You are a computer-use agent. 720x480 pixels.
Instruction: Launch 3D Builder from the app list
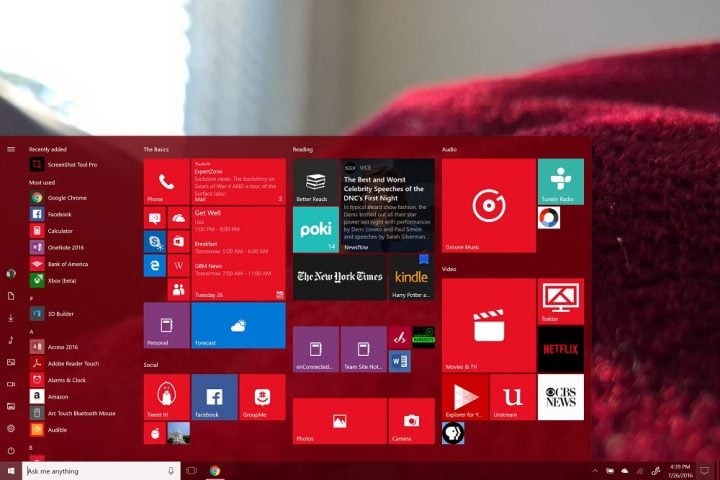[52, 314]
